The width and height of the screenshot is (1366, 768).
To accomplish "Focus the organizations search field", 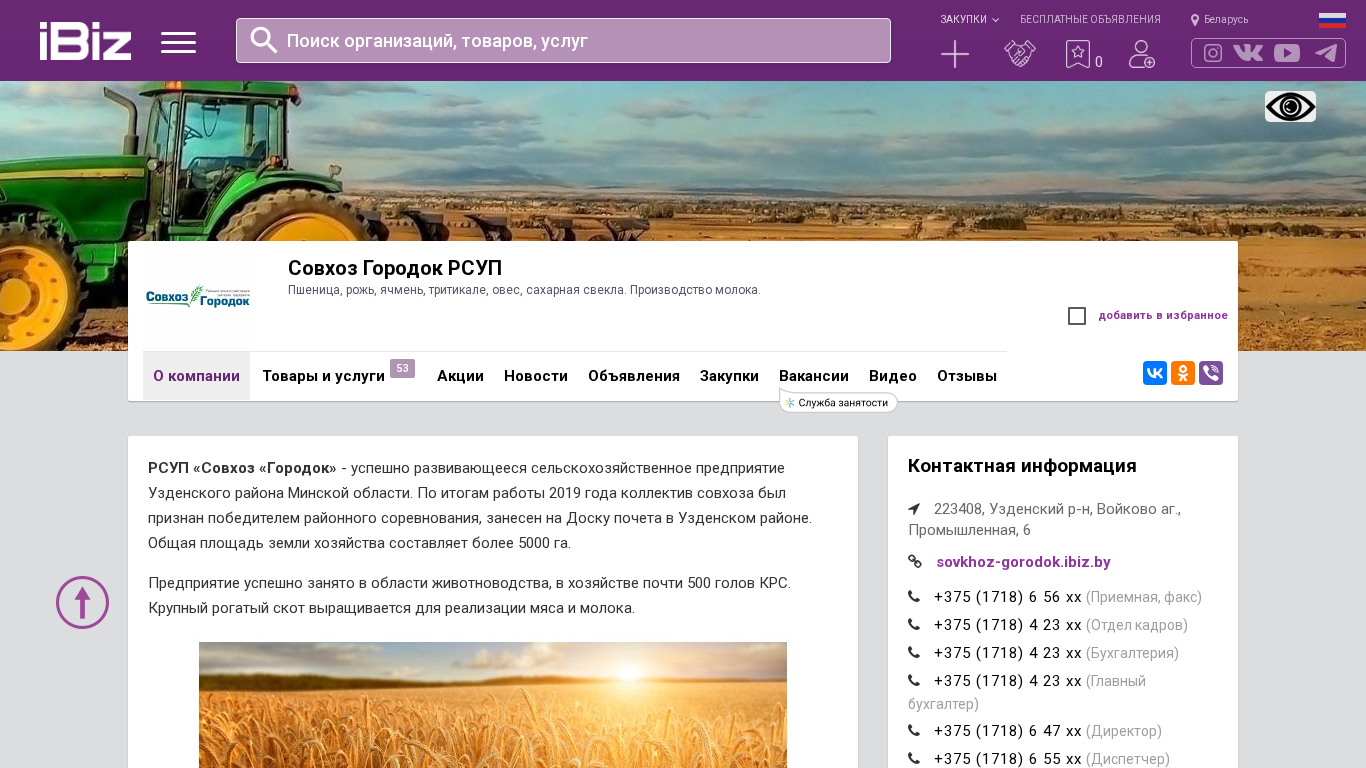I will click(563, 40).
